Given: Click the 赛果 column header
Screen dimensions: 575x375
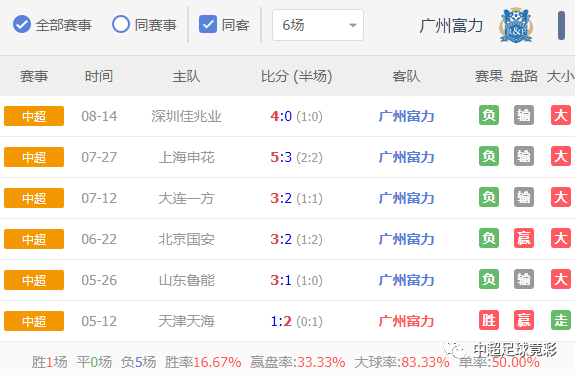Looking at the screenshot, I should 489,76.
